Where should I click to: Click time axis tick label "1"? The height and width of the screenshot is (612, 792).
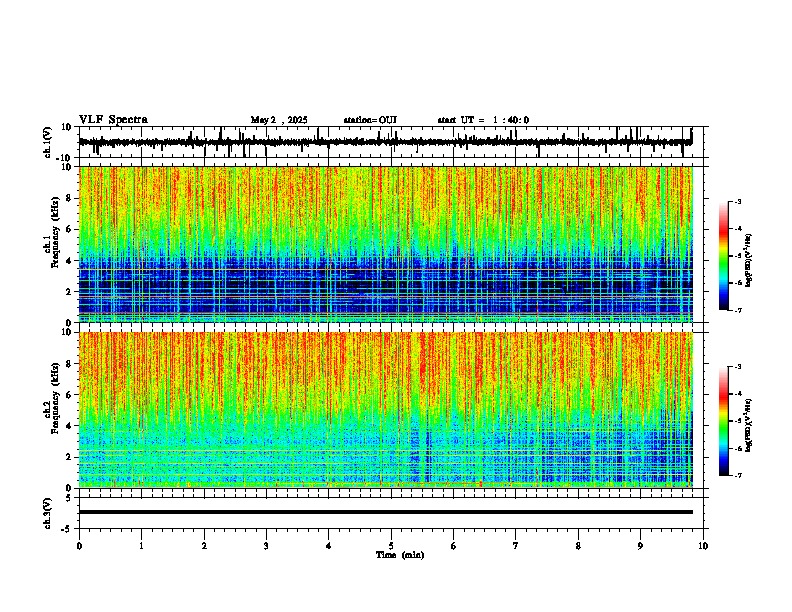141,546
